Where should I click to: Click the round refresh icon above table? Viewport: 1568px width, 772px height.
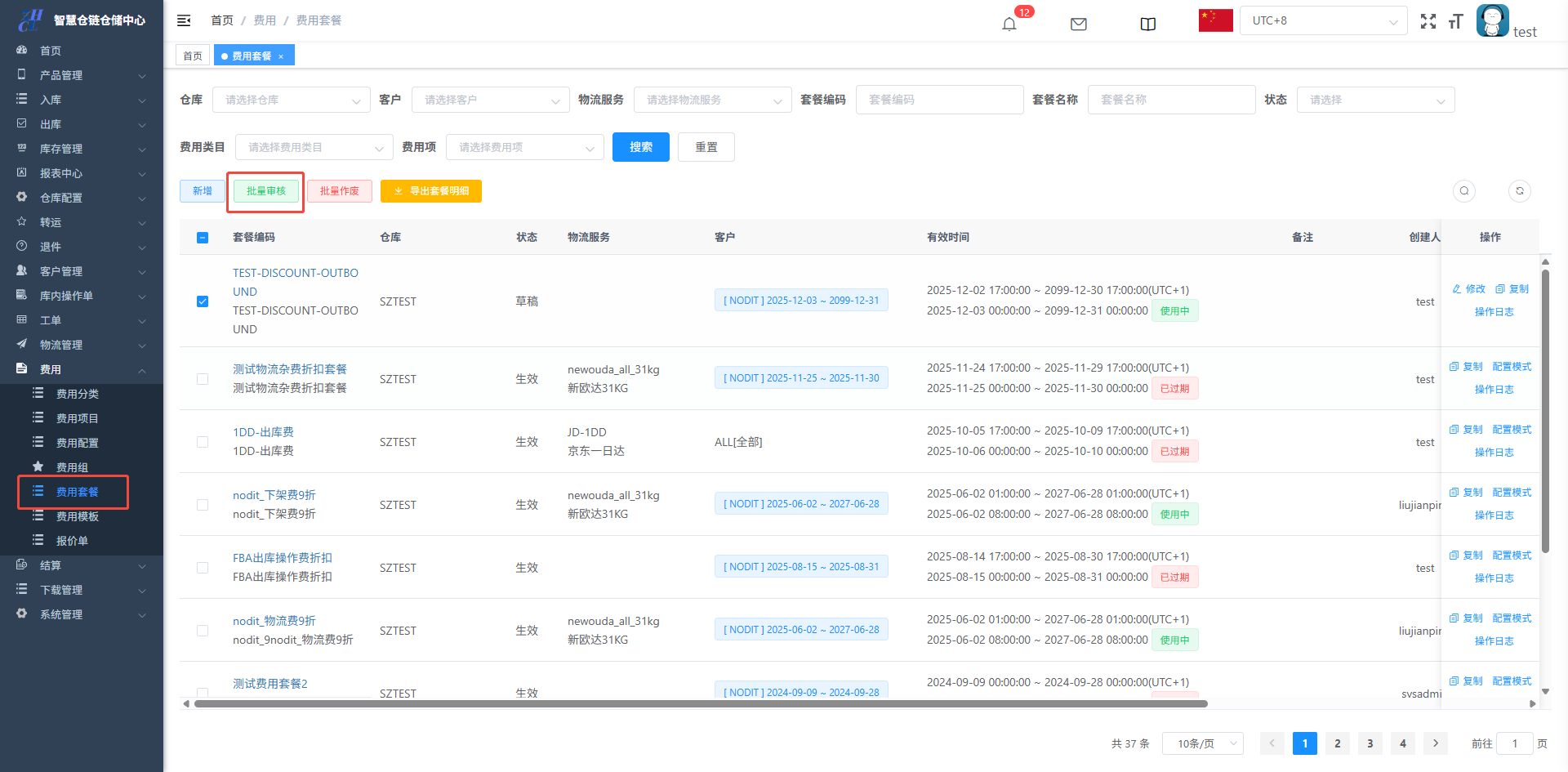[1519, 191]
